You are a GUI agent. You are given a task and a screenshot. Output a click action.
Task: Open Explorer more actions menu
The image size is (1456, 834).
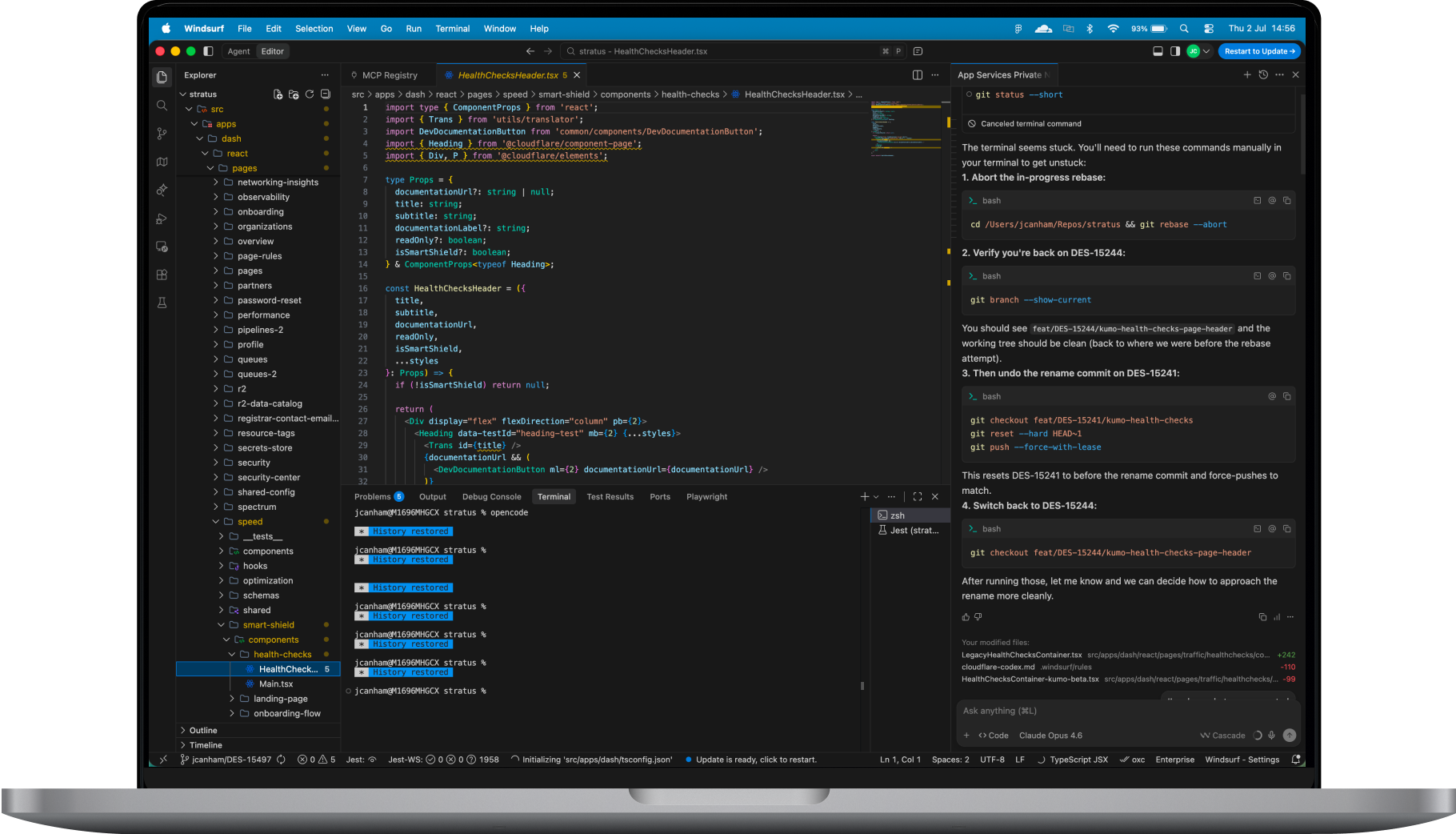325,75
